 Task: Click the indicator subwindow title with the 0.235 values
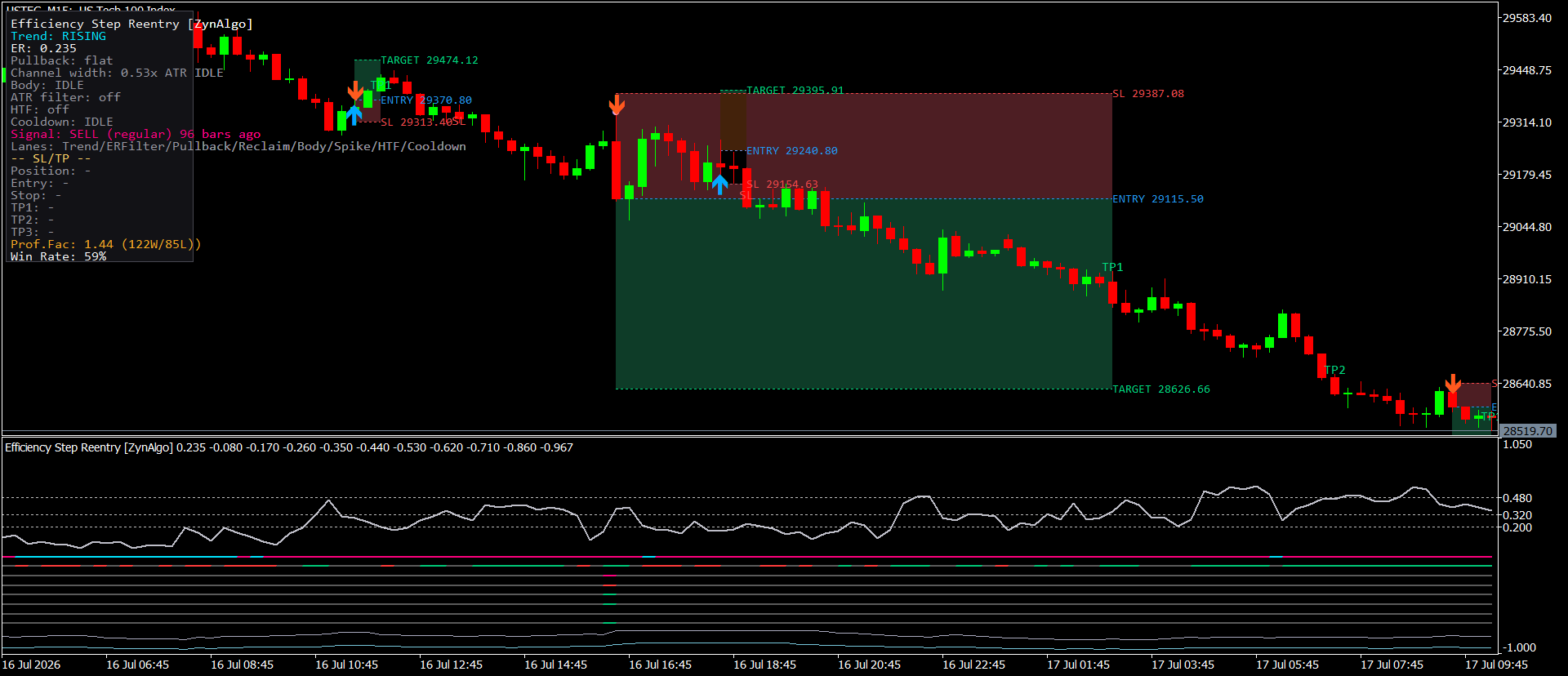click(x=289, y=447)
